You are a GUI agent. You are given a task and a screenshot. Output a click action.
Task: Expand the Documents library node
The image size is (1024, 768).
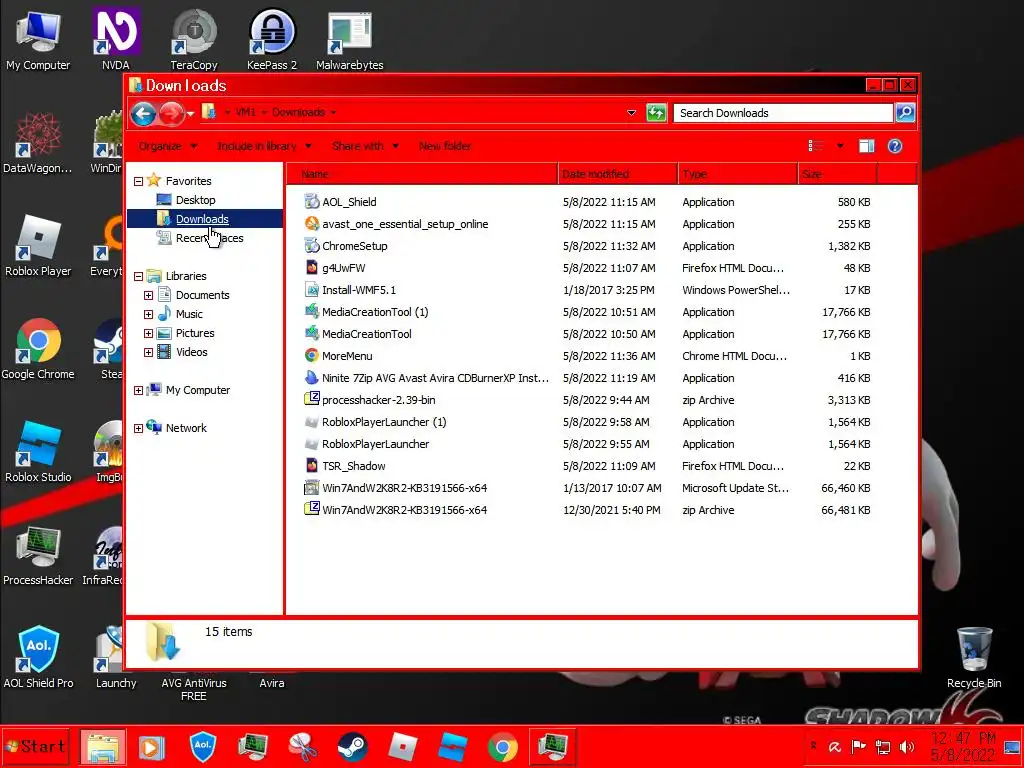(x=148, y=295)
